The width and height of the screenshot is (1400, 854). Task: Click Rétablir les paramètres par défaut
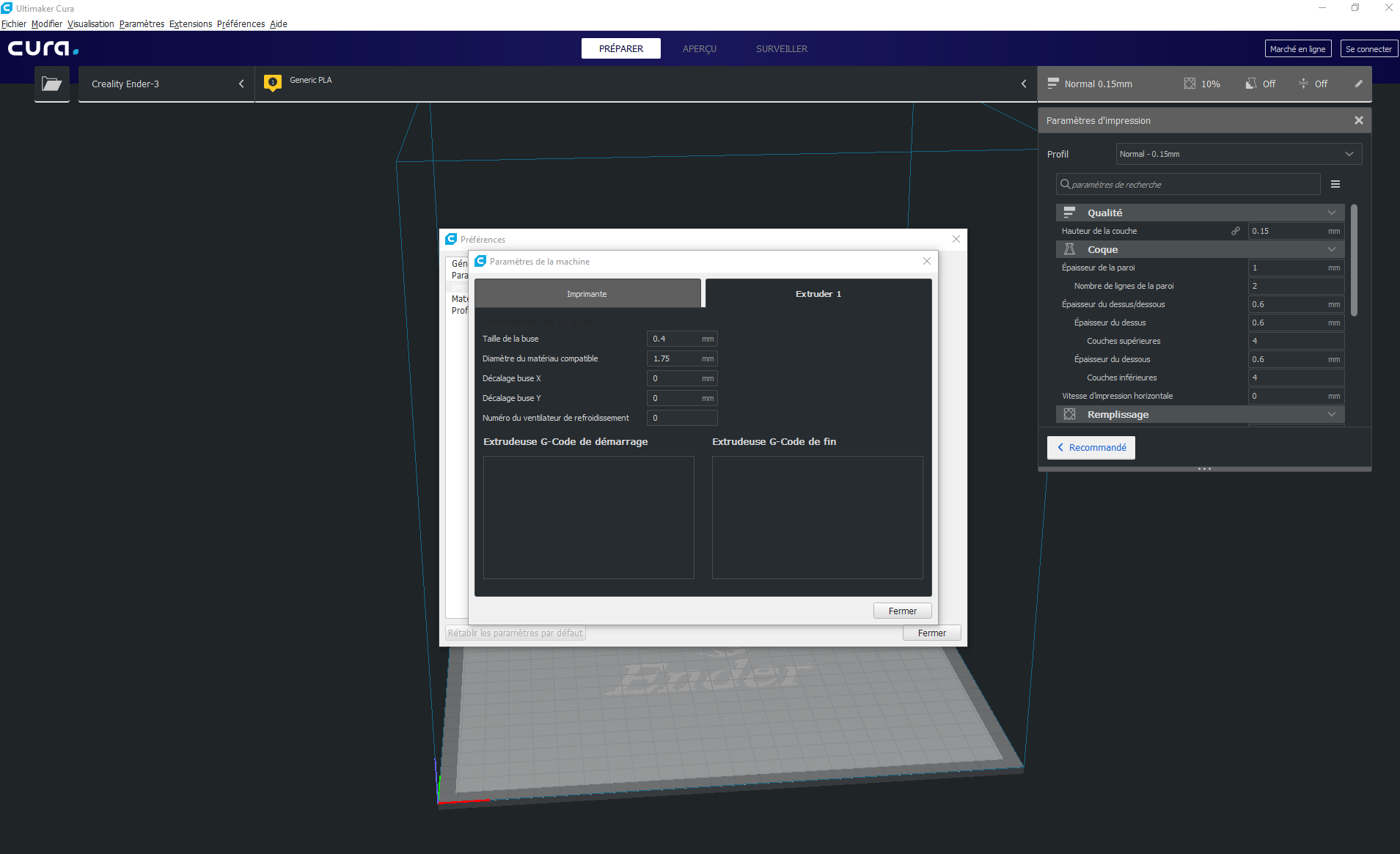point(516,633)
